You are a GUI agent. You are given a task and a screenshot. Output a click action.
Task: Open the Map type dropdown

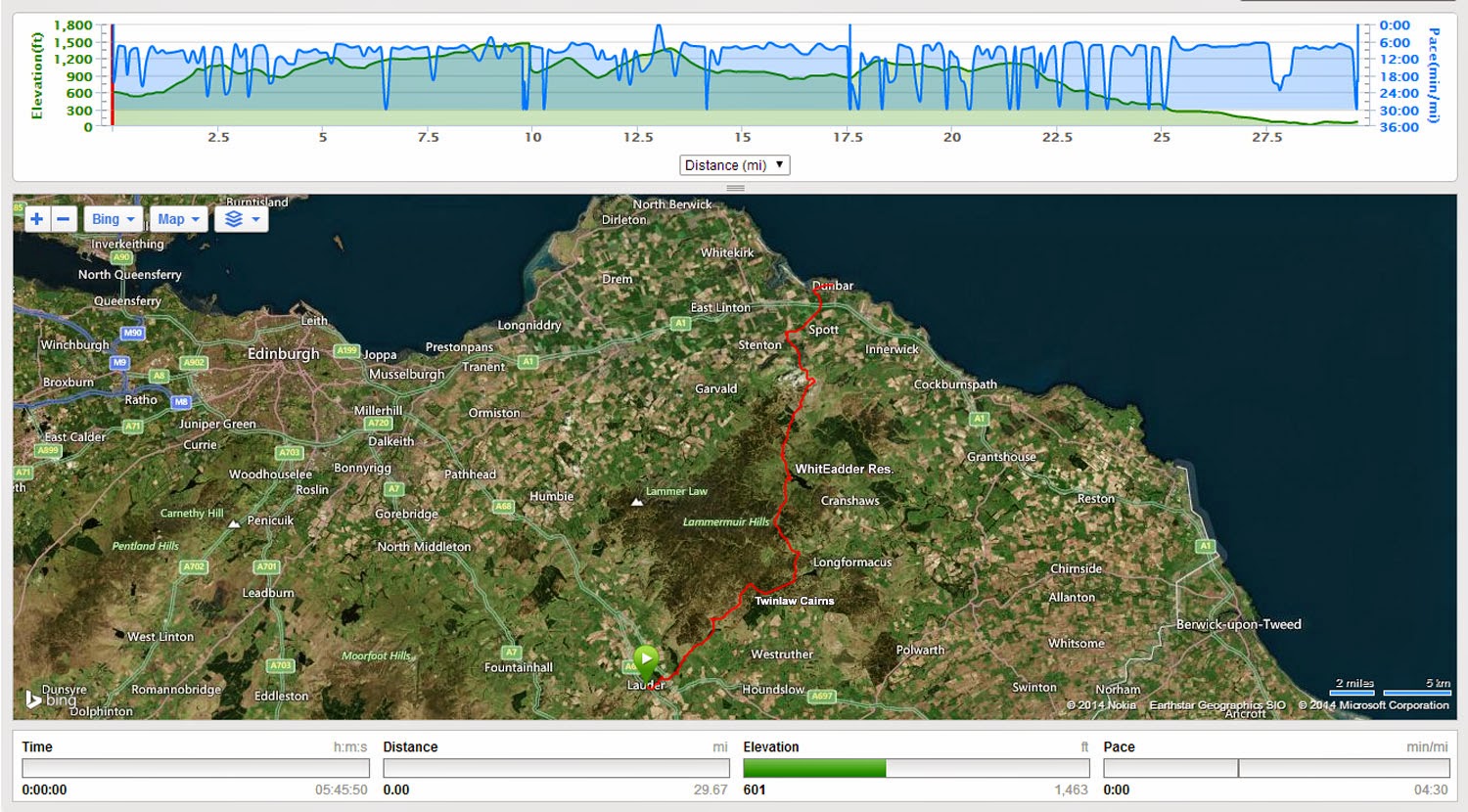click(177, 219)
